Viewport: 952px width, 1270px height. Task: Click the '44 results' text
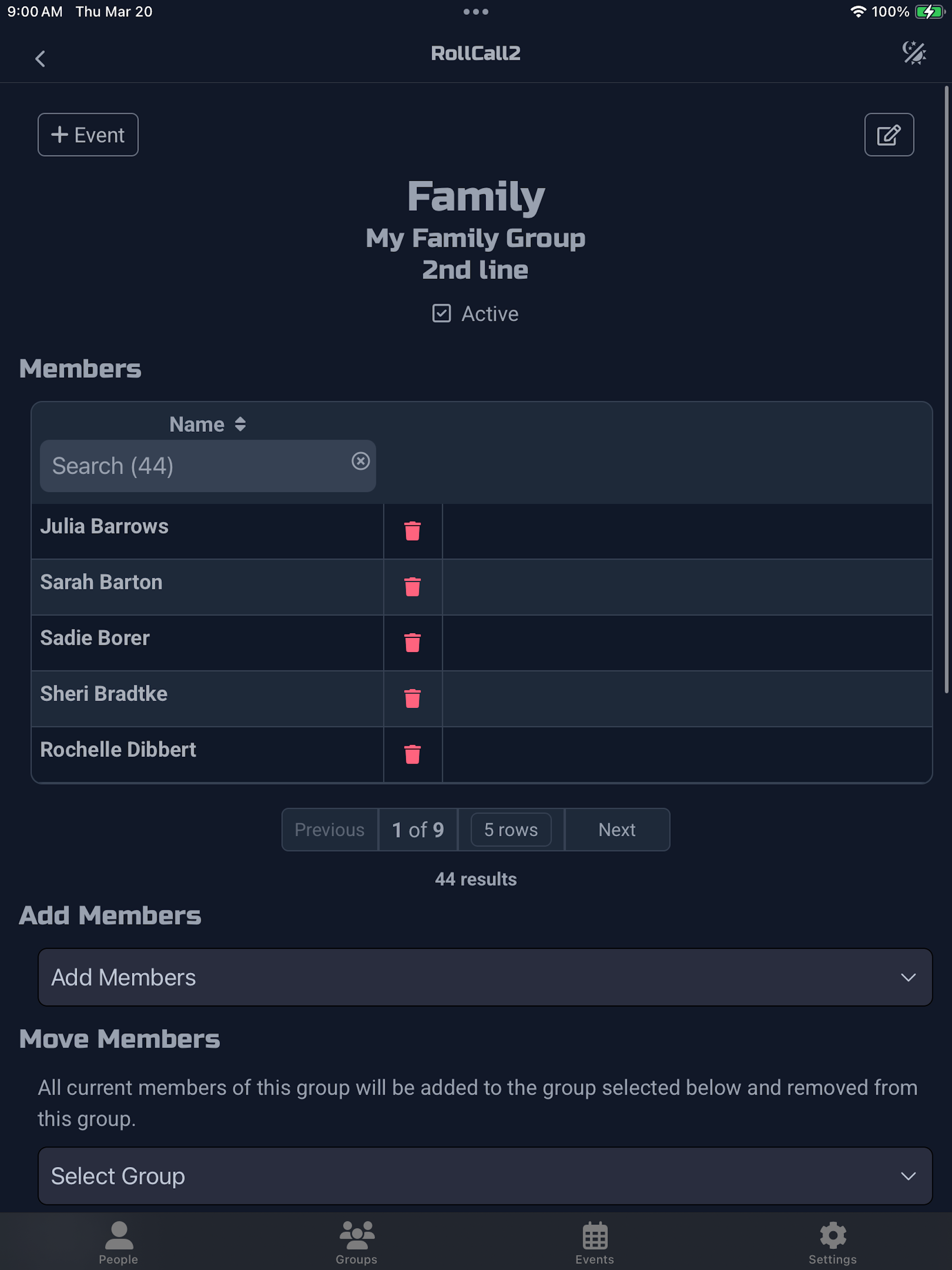(x=476, y=879)
